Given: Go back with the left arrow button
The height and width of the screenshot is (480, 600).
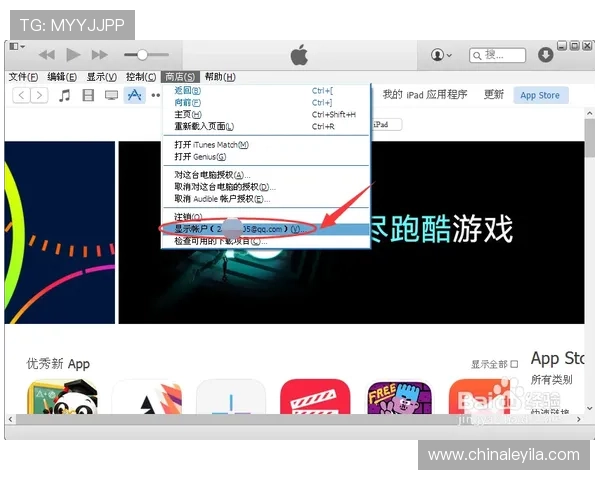Looking at the screenshot, I should pyautogui.click(x=21, y=95).
